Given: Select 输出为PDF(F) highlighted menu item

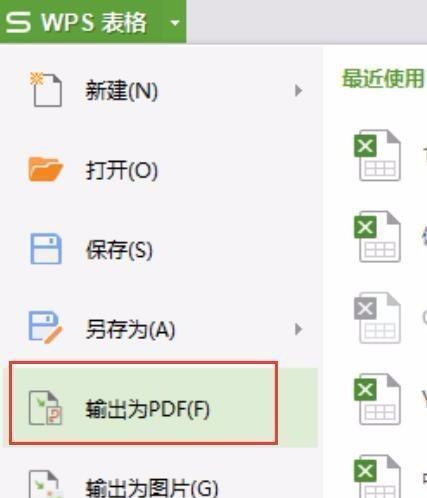Looking at the screenshot, I should click(x=143, y=403).
